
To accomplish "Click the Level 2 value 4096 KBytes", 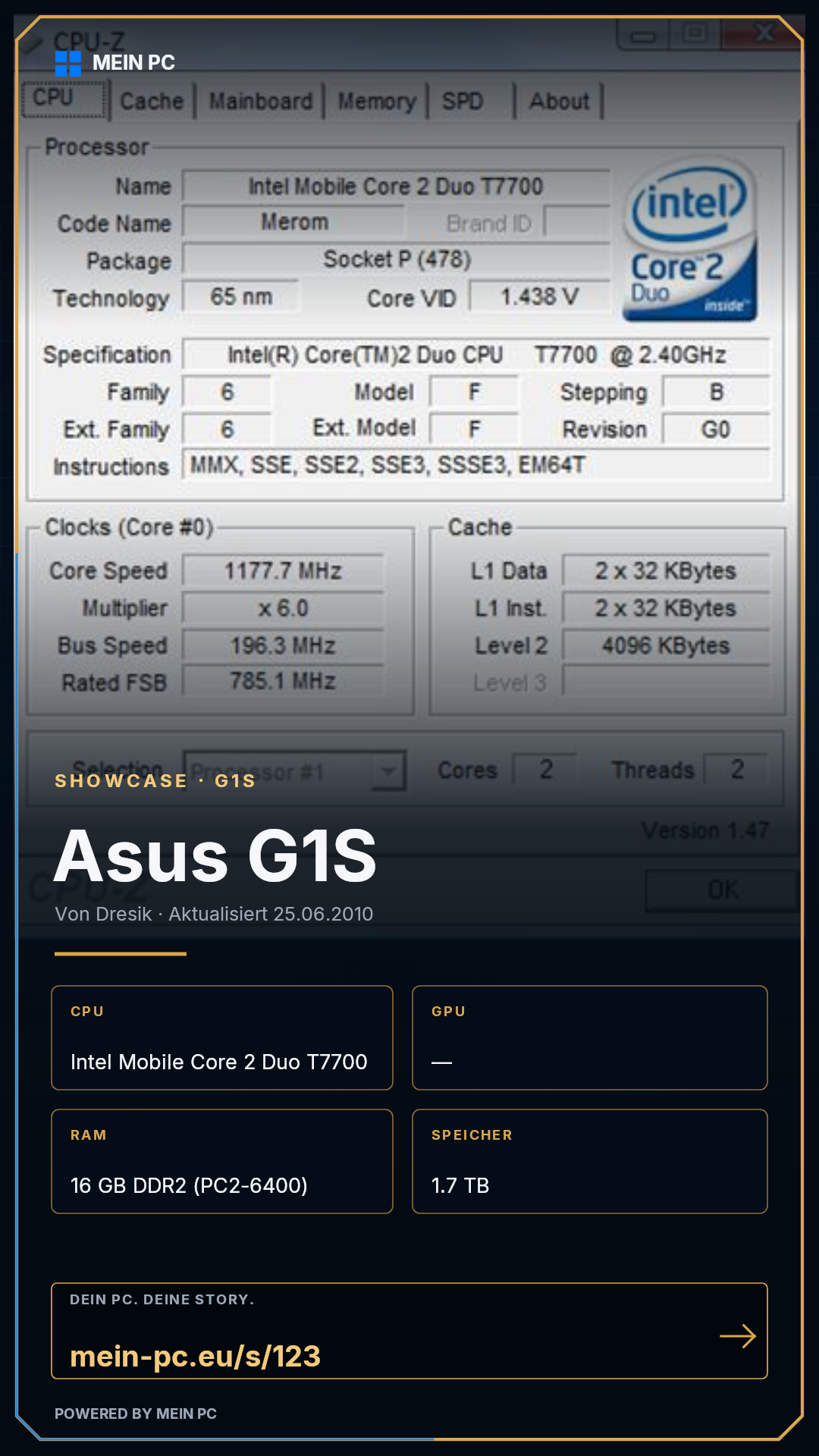I will [x=666, y=645].
